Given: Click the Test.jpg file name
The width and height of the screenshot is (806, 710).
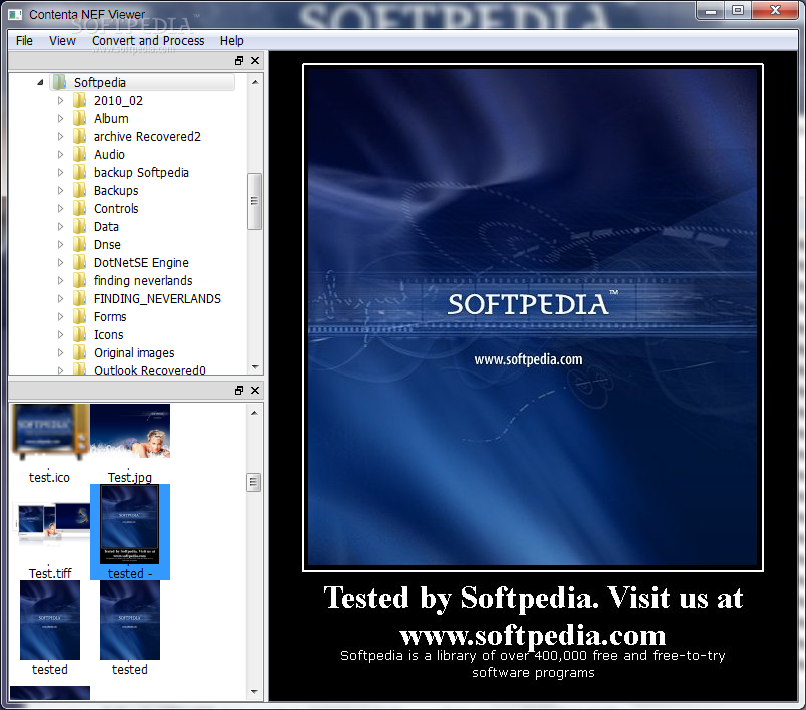Looking at the screenshot, I should 130,477.
